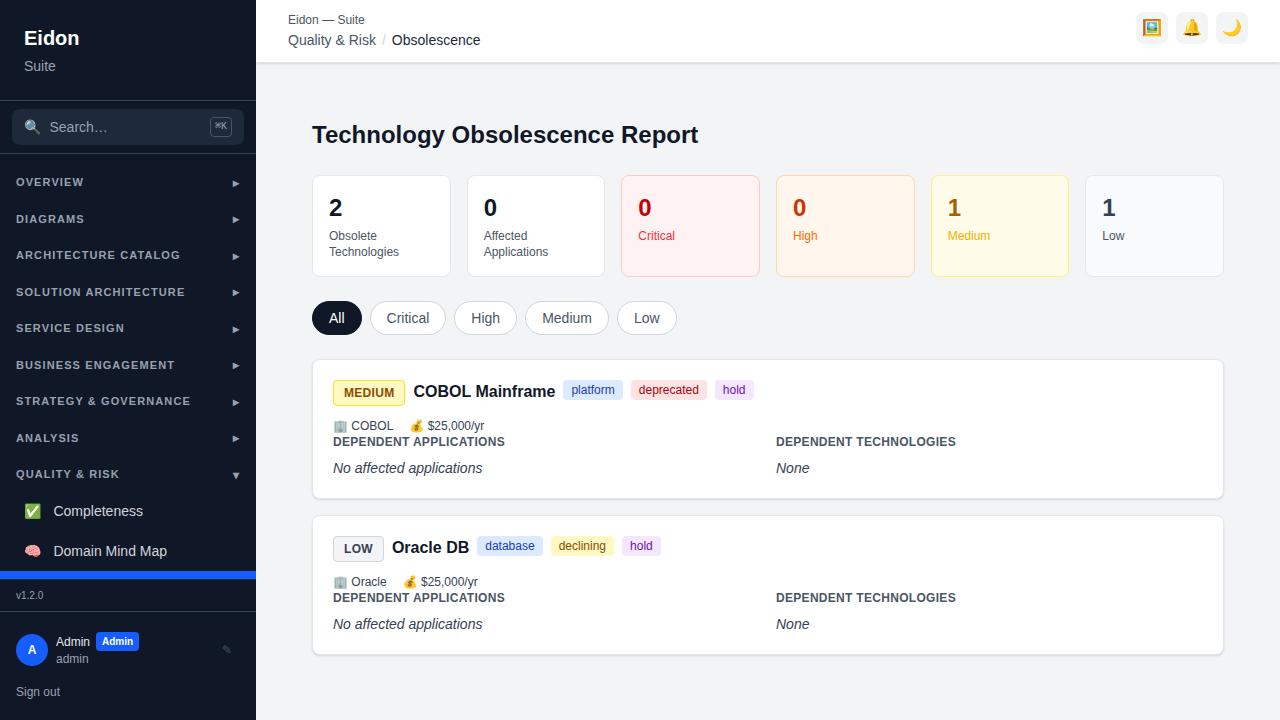This screenshot has height=720, width=1280.
Task: Click the Oracle vendor building icon
Action: (340, 582)
